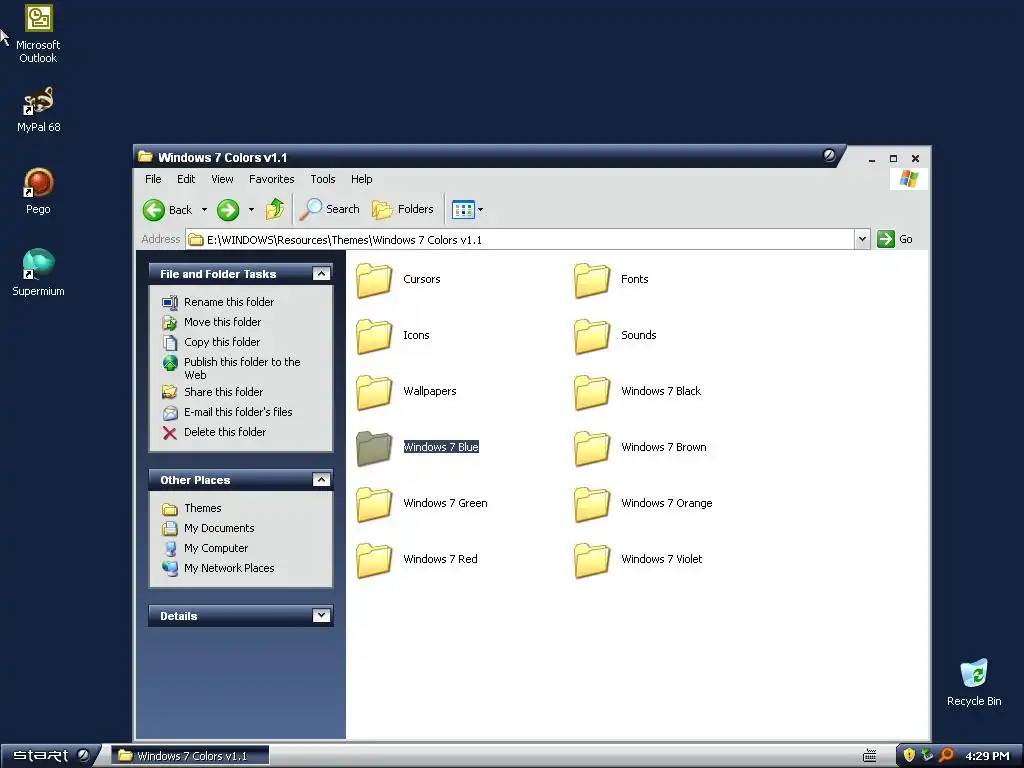
Task: Select the Windows 7 Red folder icon
Action: click(x=374, y=560)
